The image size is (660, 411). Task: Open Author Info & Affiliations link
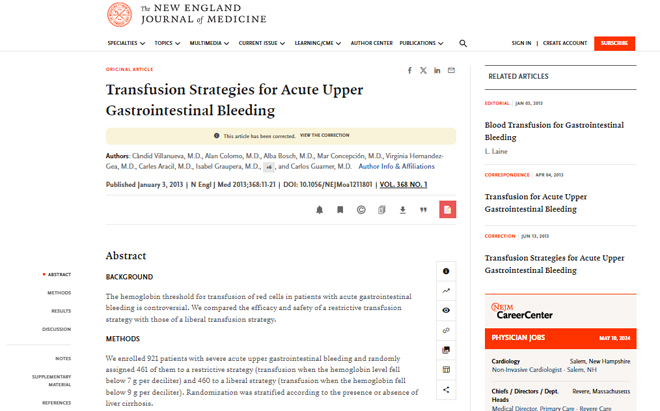[397, 166]
